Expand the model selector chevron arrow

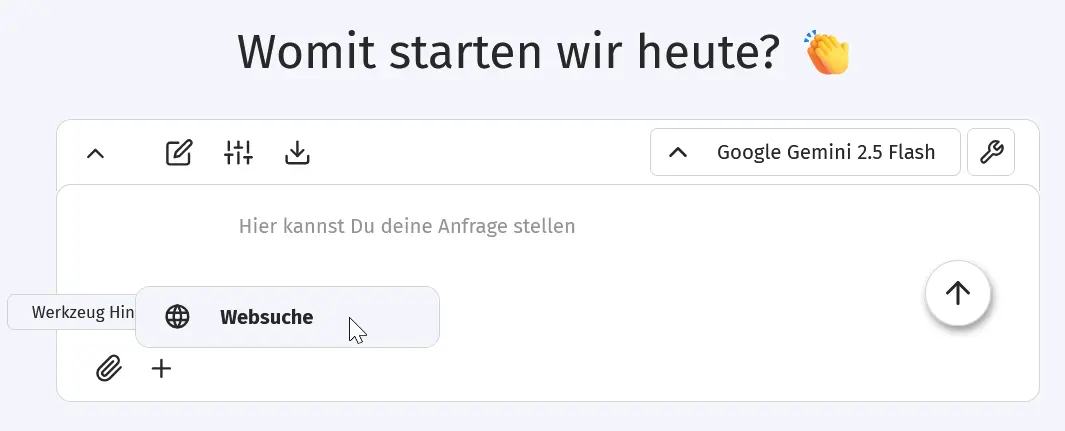point(678,153)
